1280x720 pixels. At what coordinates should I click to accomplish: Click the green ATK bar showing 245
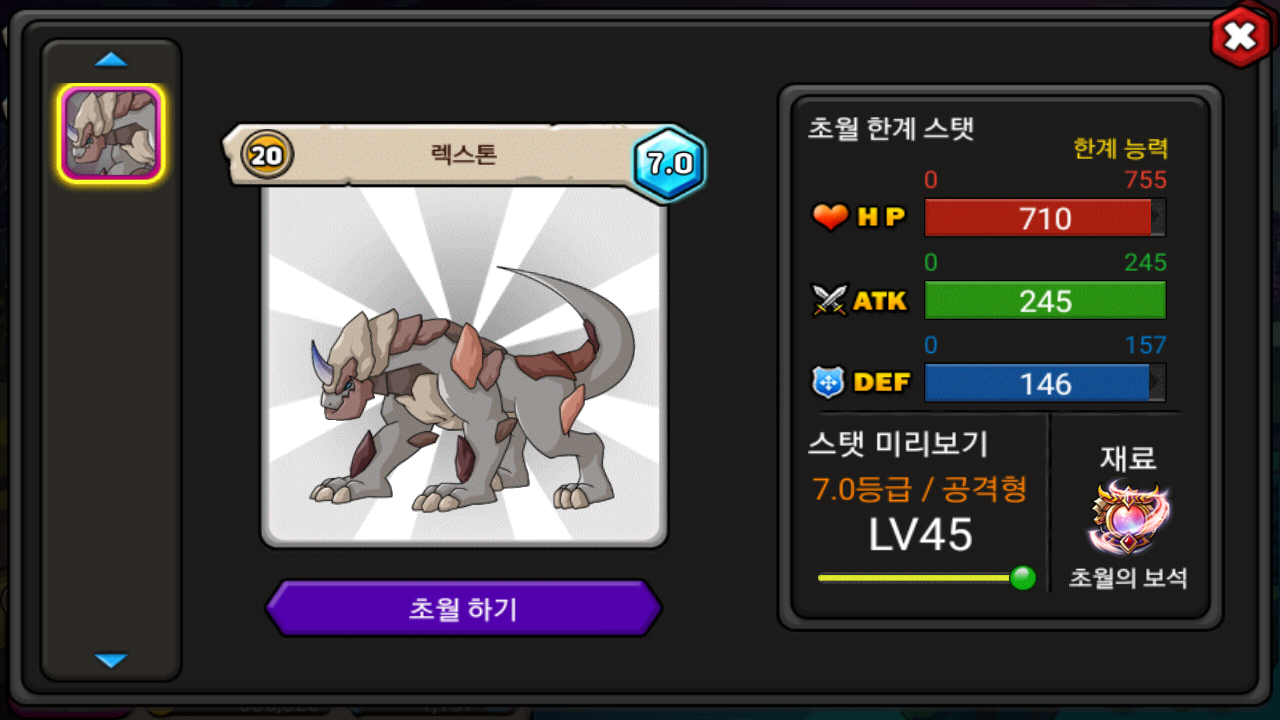point(1045,301)
